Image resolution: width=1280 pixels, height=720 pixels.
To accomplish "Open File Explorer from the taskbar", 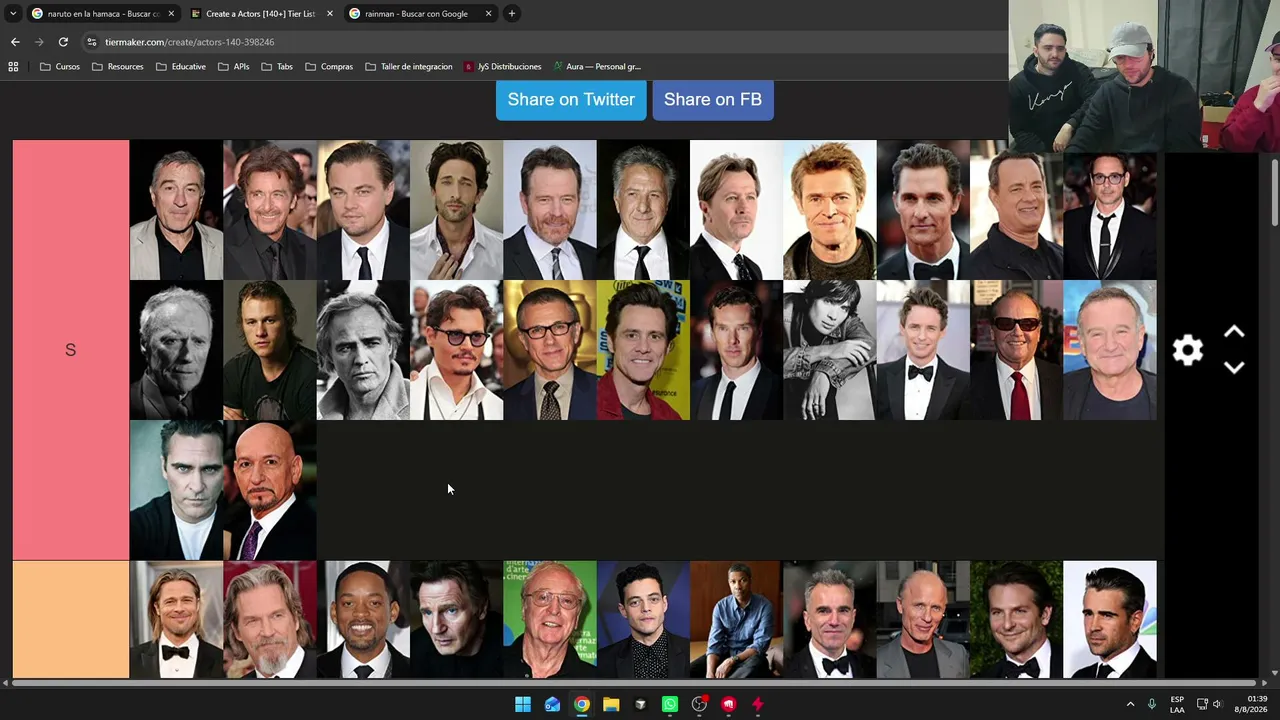I will click(x=611, y=704).
